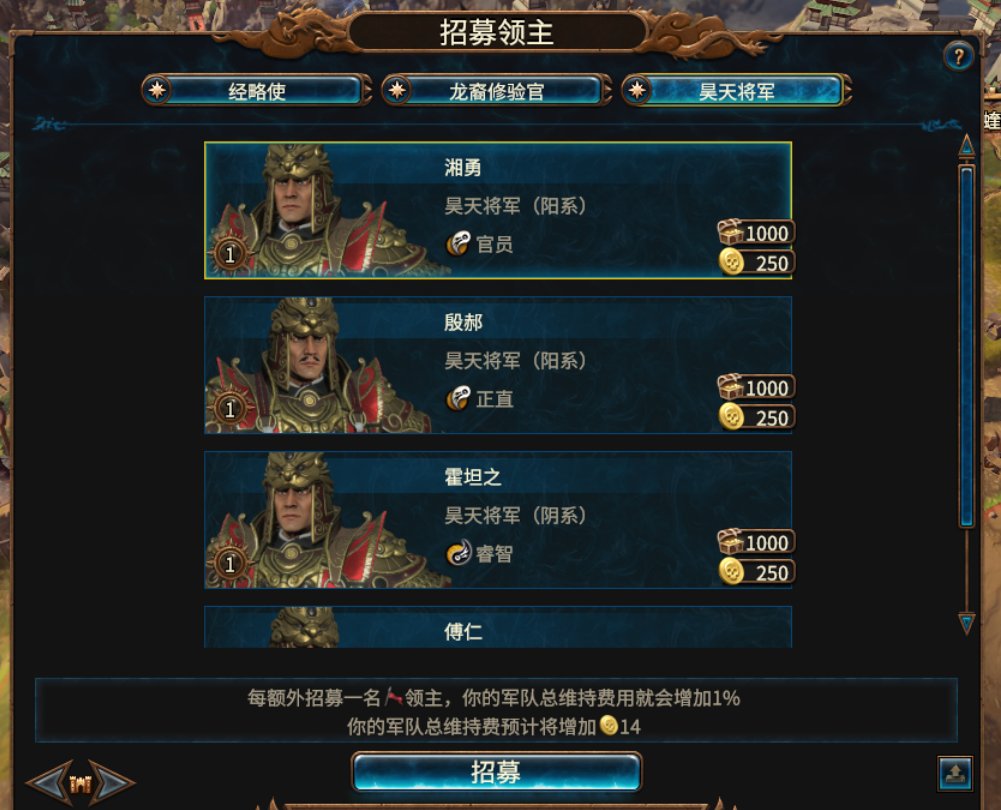Click the scrollbar up arrow
The height and width of the screenshot is (810, 1001).
(x=967, y=146)
